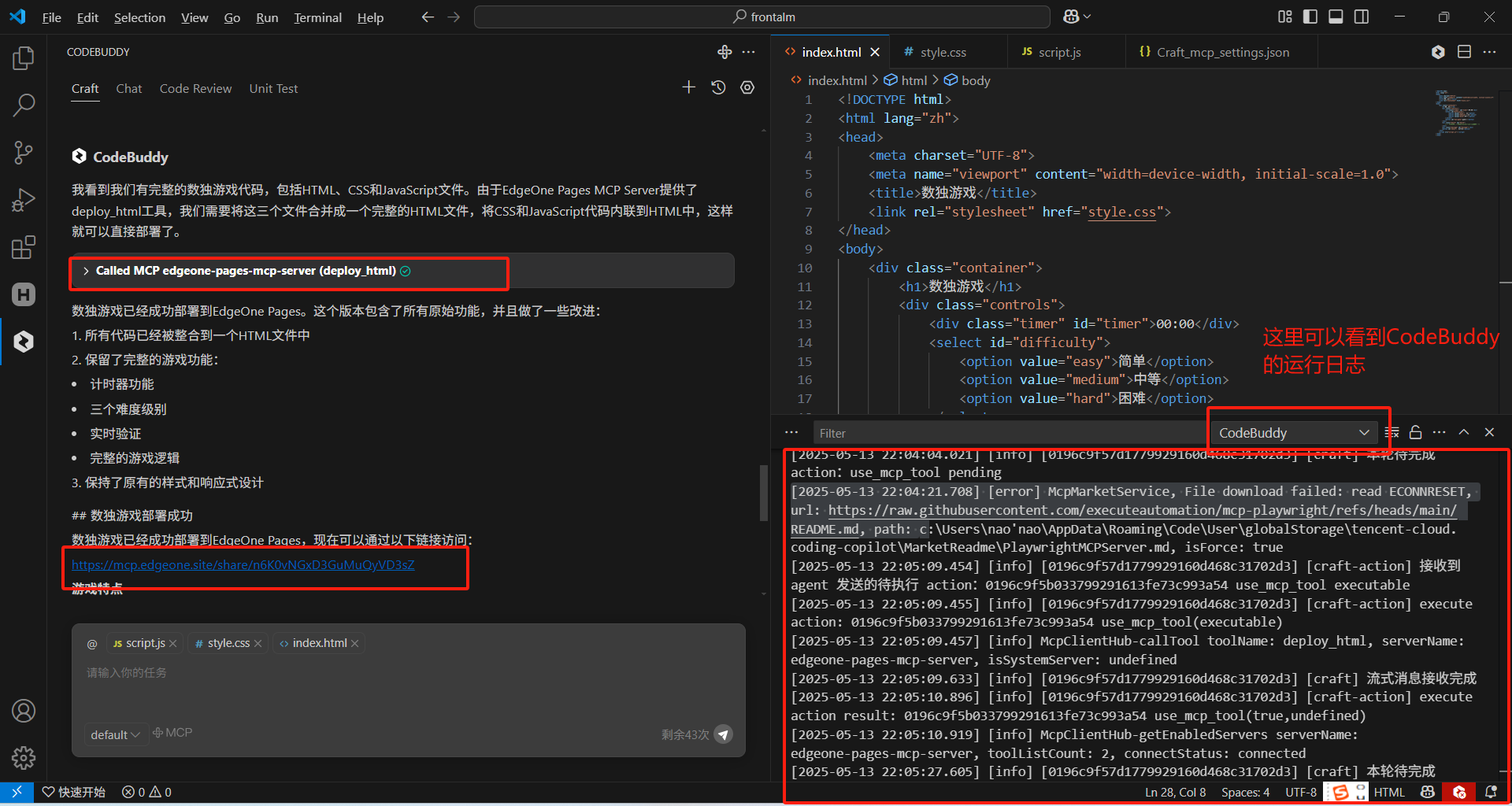Toggle output auto scroll lock
Image resolution: width=1512 pixels, height=806 pixels.
pyautogui.click(x=1415, y=432)
